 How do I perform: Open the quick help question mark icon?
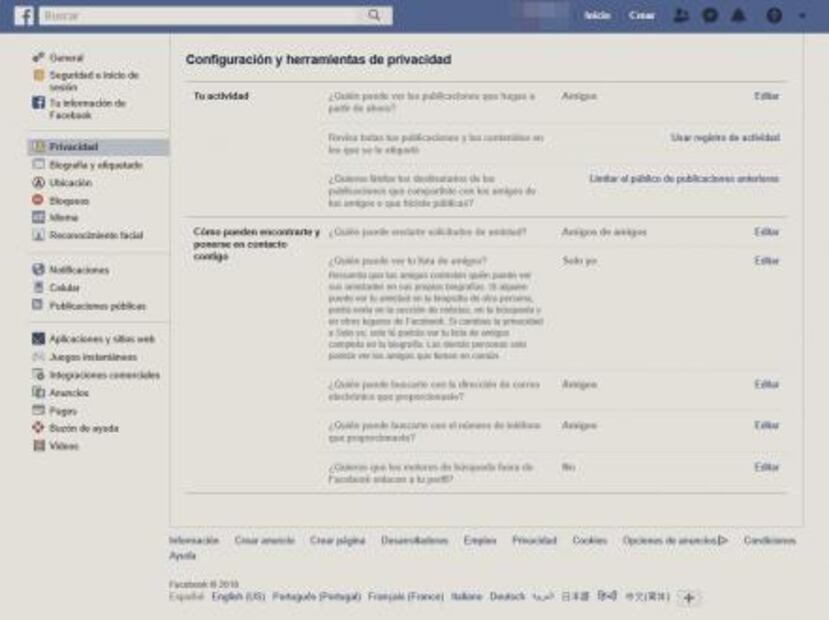(x=776, y=14)
